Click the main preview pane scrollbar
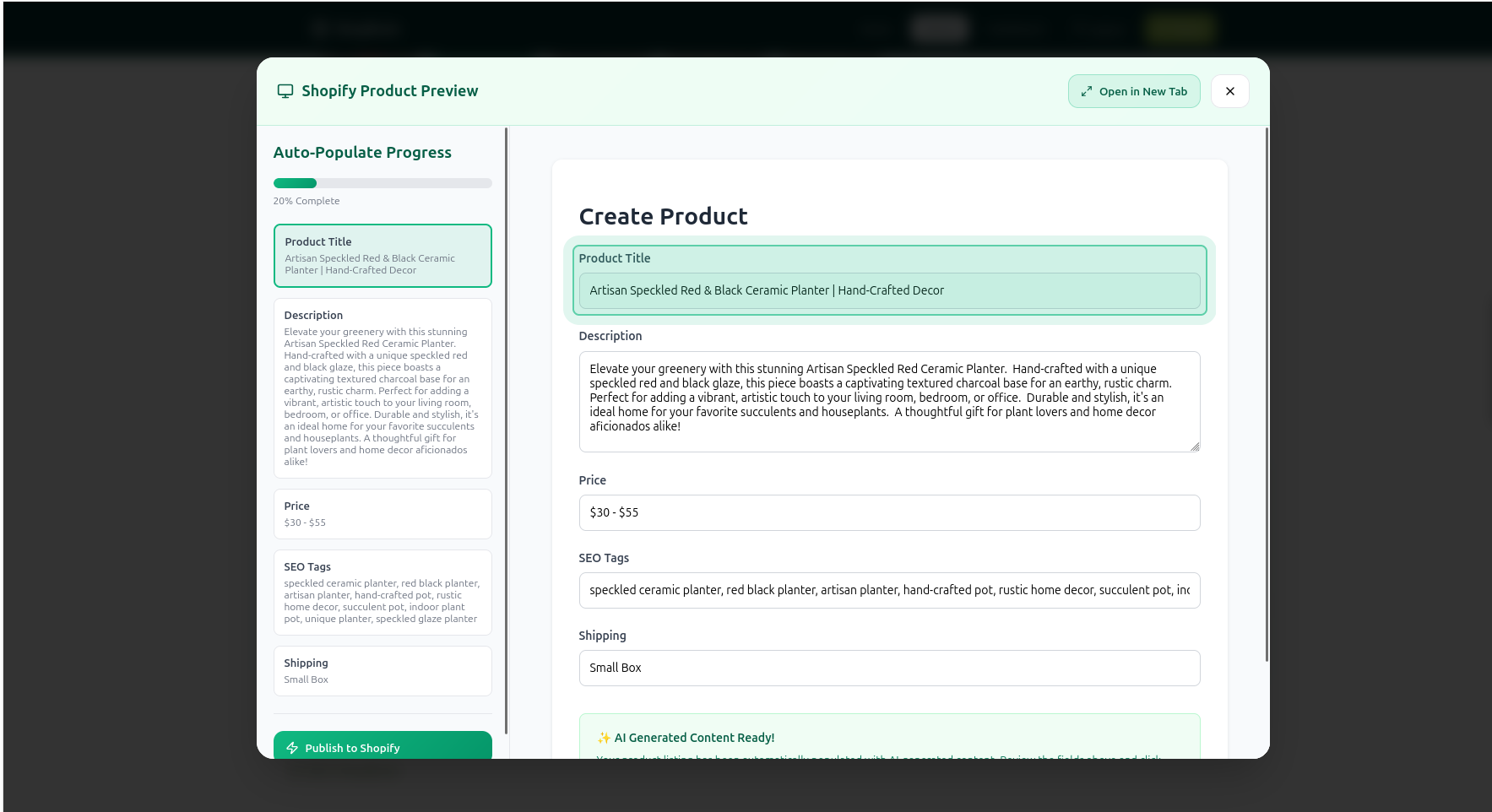 pos(1267,394)
